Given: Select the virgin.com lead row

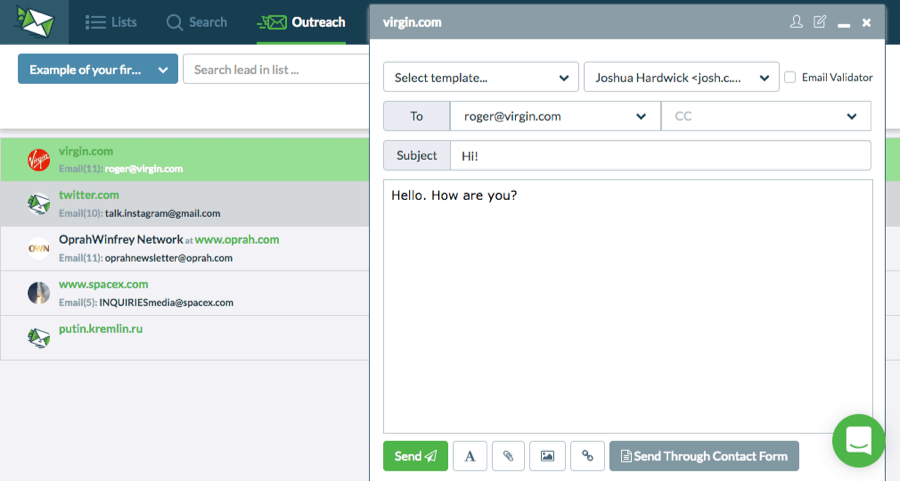Looking at the screenshot, I should 185,160.
